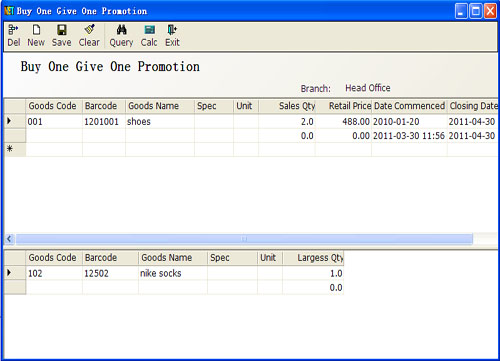Image resolution: width=500 pixels, height=361 pixels.
Task: Select date commenced cell 2010-01-20
Action: coord(409,122)
